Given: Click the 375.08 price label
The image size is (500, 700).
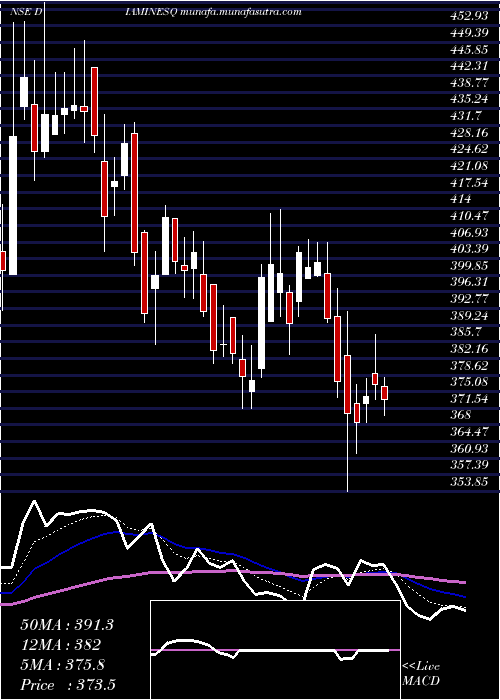Looking at the screenshot, I should tap(469, 383).
